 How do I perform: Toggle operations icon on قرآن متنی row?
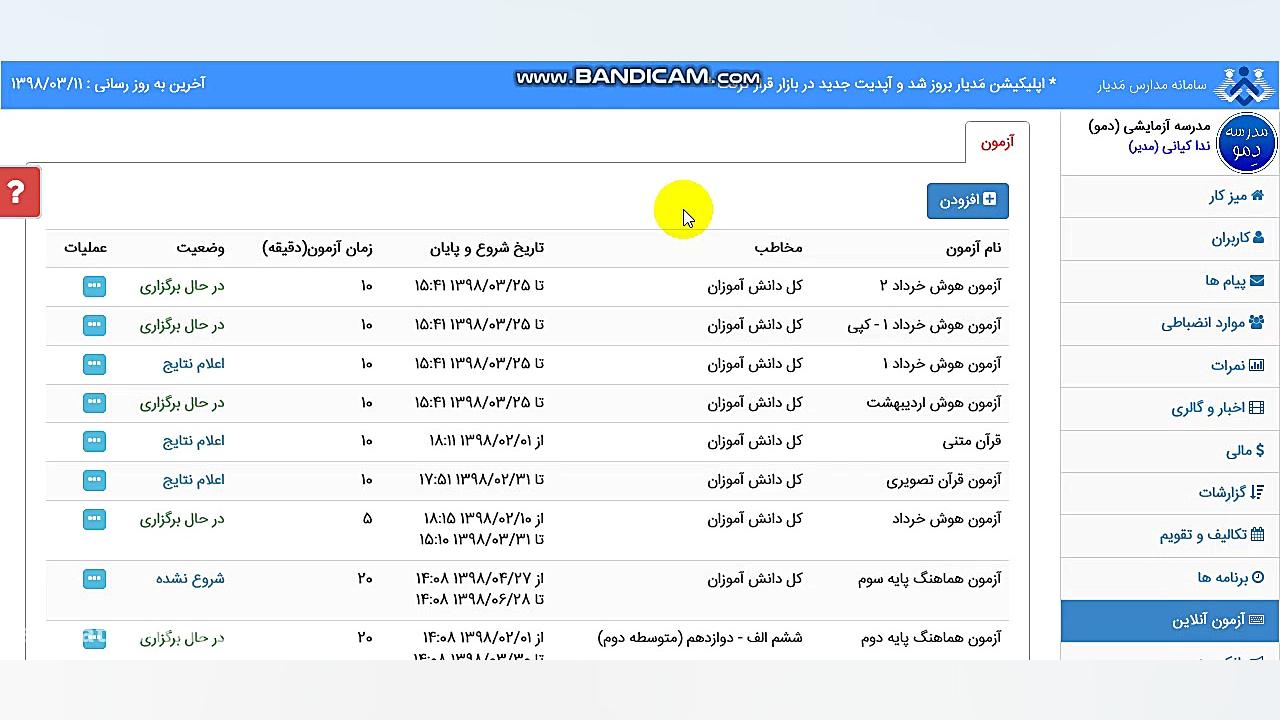pyautogui.click(x=94, y=441)
